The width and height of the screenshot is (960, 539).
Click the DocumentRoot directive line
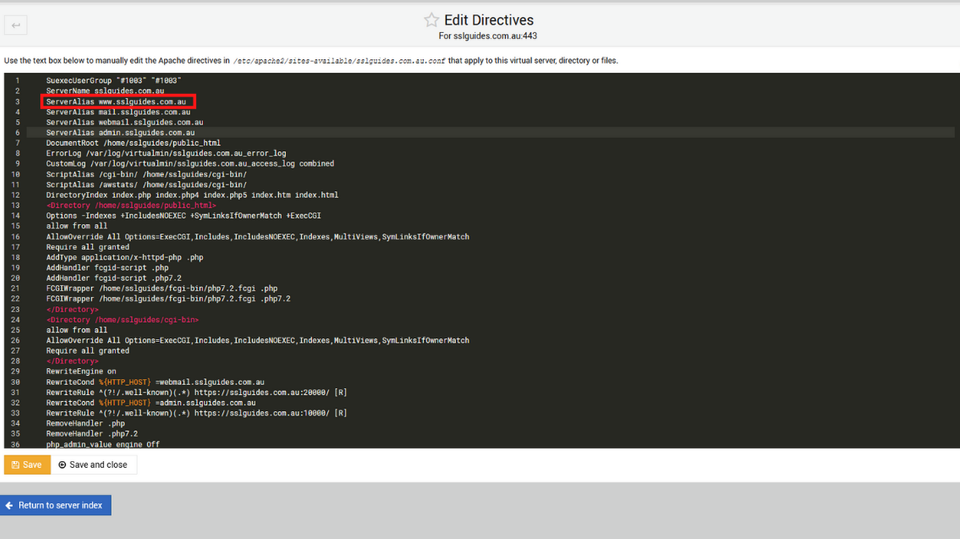[133, 143]
